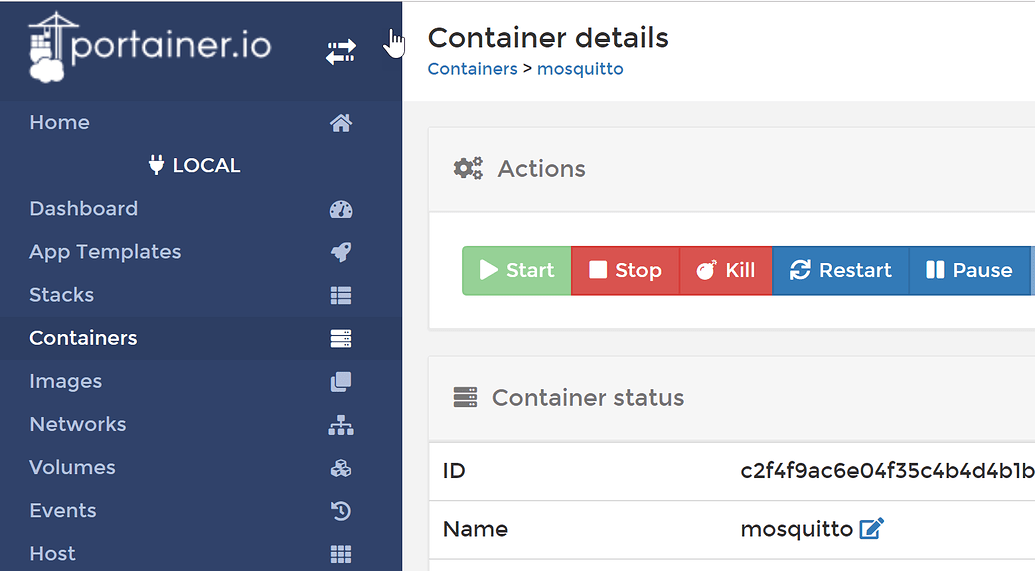Click the Dashboard gauge icon
Screen dimensions: 1035x571
341,209
